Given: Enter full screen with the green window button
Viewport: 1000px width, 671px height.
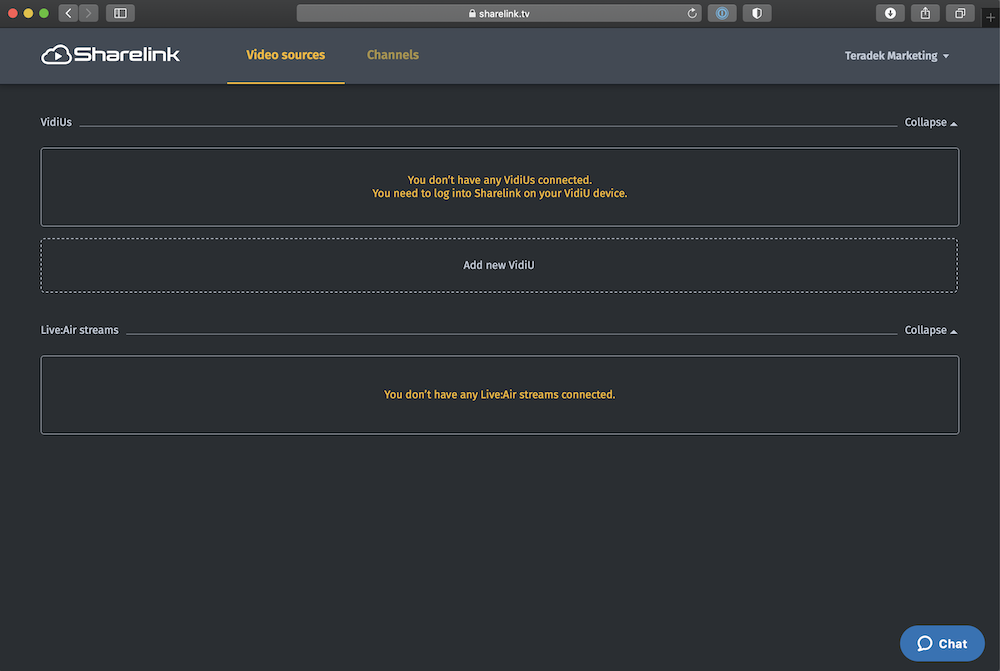Looking at the screenshot, I should (44, 13).
